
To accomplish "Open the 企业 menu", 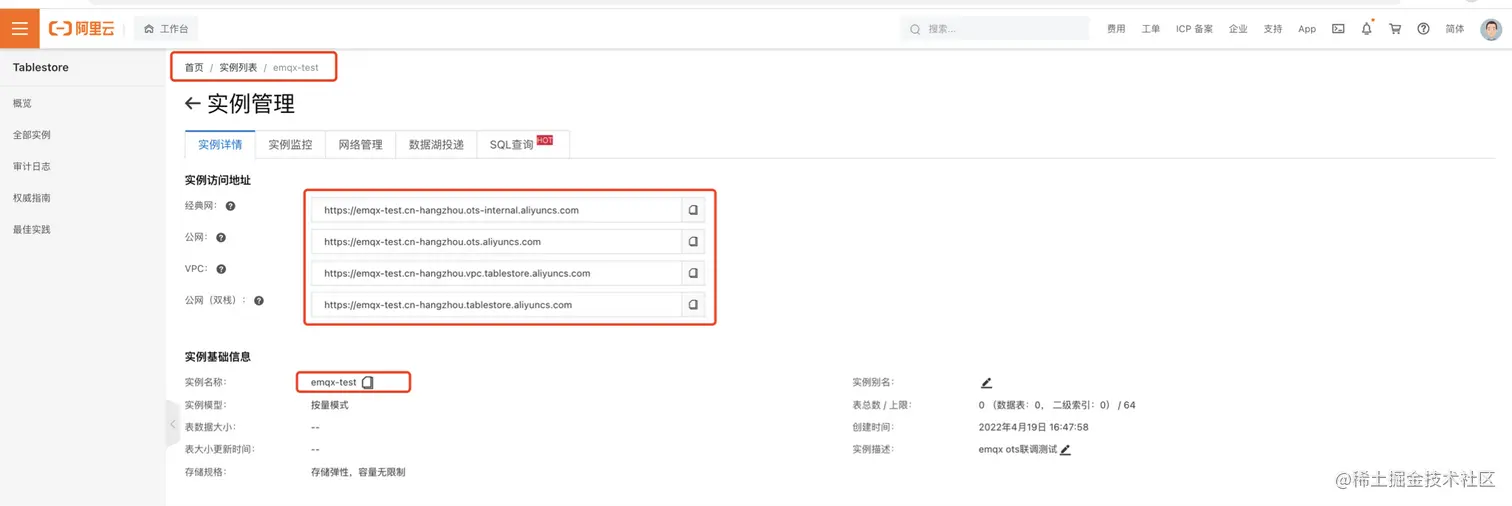I will click(x=1238, y=29).
